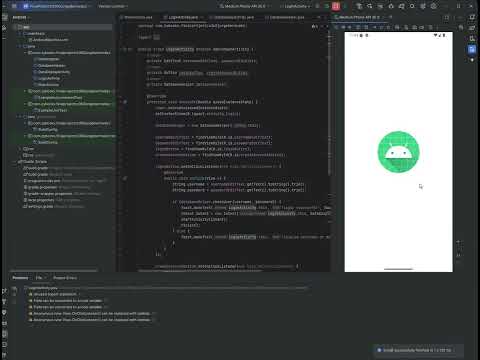Select the LoginActivity.java node in Problems list
Viewport: 480px width, 360px height.
point(43,288)
